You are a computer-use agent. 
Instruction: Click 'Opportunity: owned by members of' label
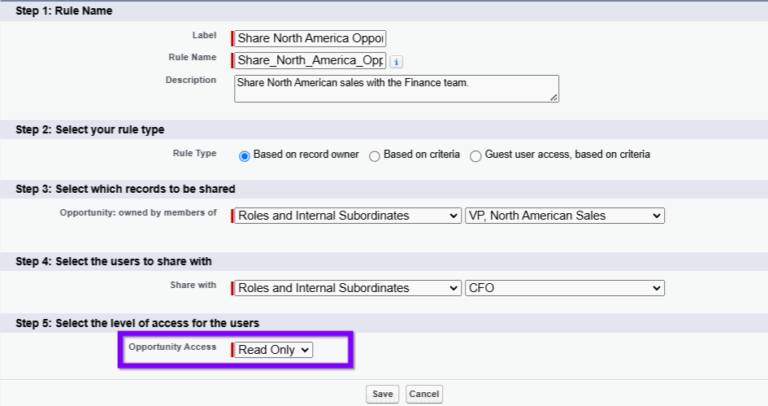(138, 213)
